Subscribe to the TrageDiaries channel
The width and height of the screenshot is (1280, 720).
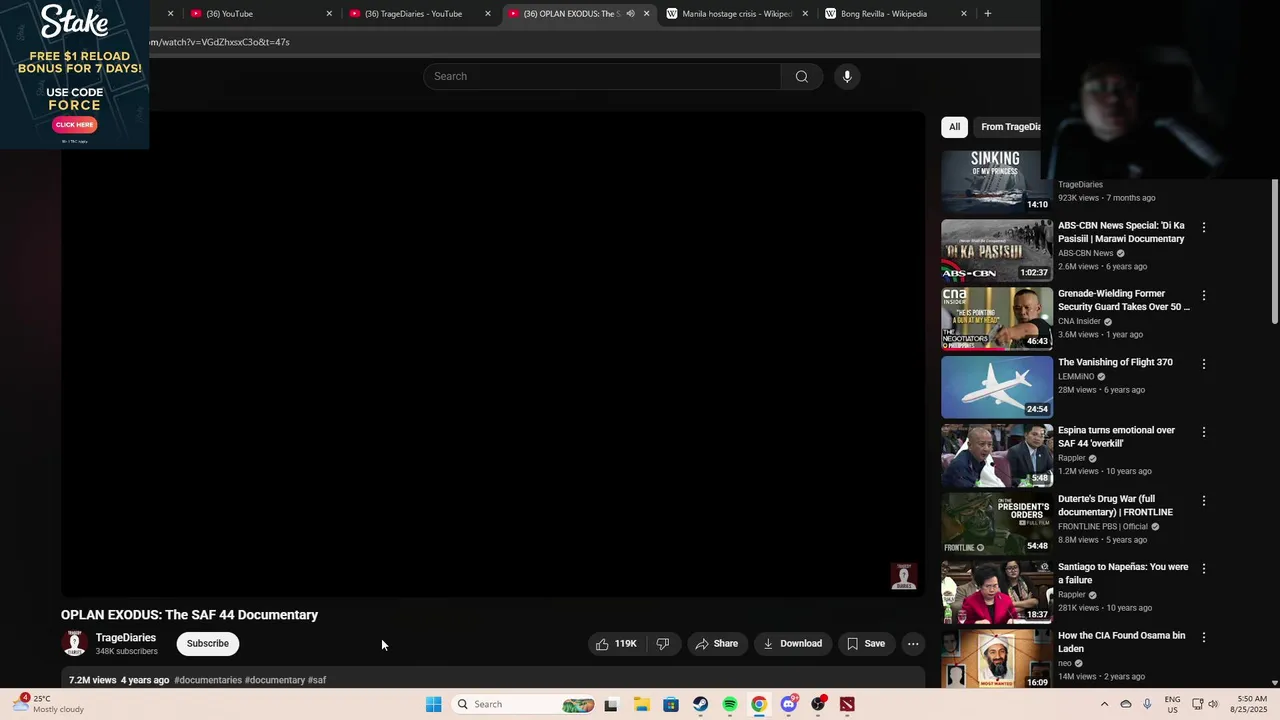(208, 644)
